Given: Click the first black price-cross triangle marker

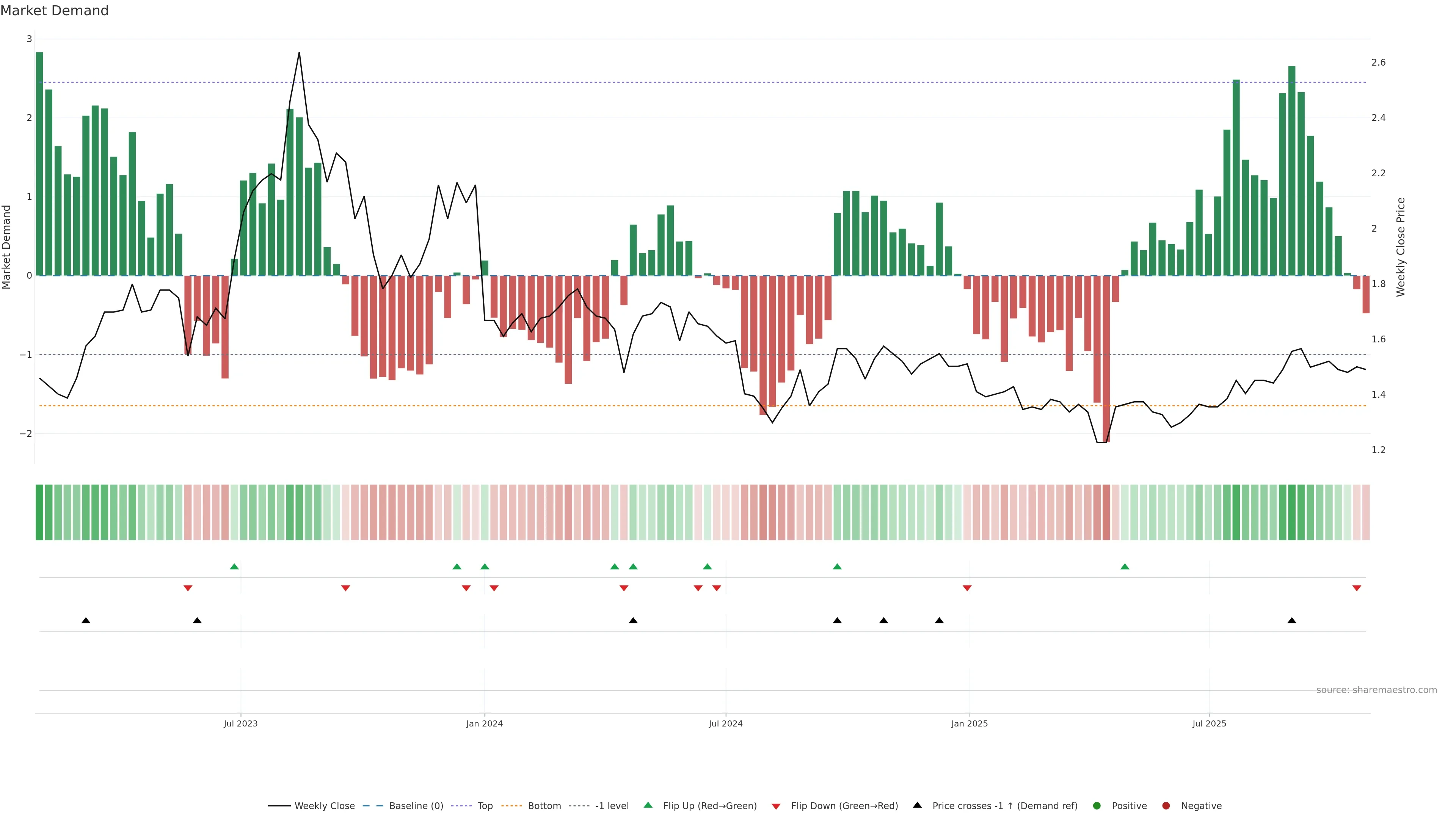Looking at the screenshot, I should pos(86,621).
